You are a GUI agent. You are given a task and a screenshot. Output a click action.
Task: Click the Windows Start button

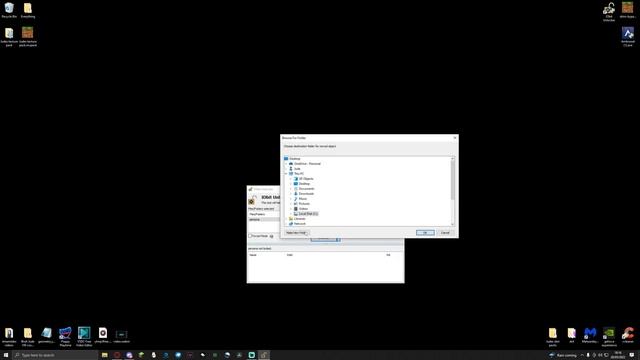[x=6, y=355]
